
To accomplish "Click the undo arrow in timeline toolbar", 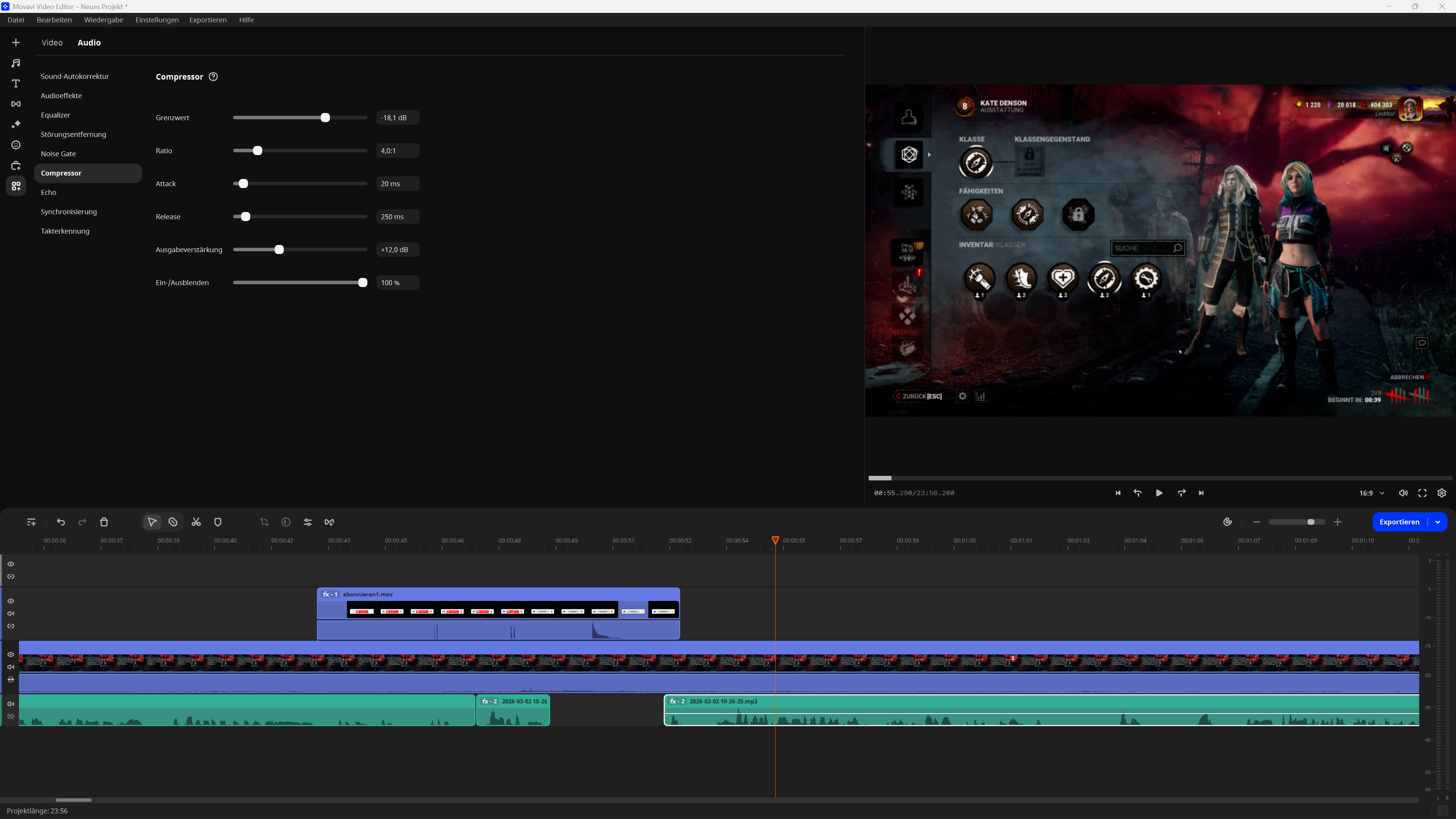I will pos(61,522).
